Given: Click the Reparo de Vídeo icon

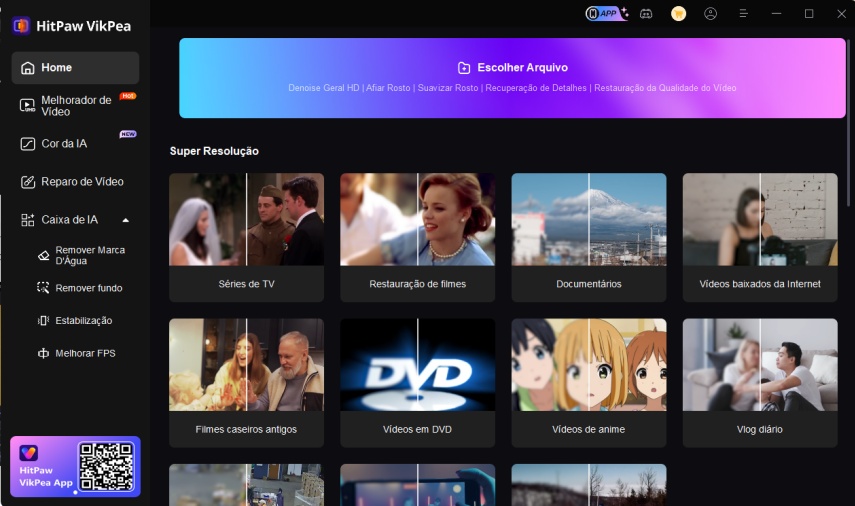Looking at the screenshot, I should click(x=27, y=182).
